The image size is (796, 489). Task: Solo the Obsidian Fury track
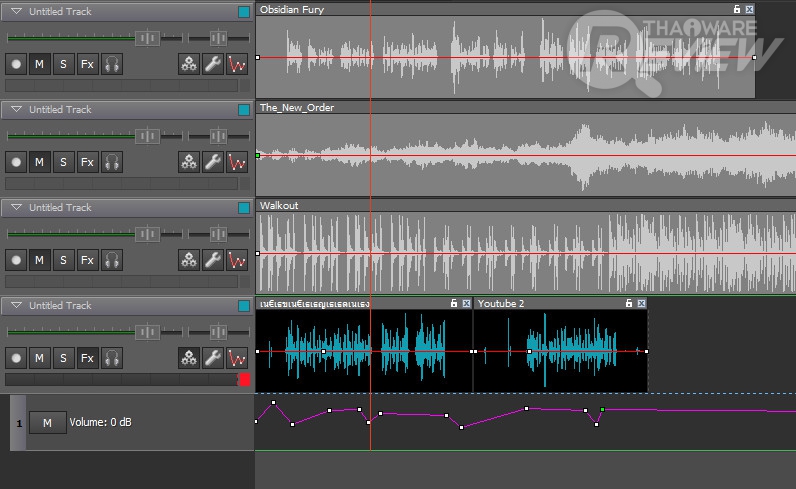tap(63, 64)
